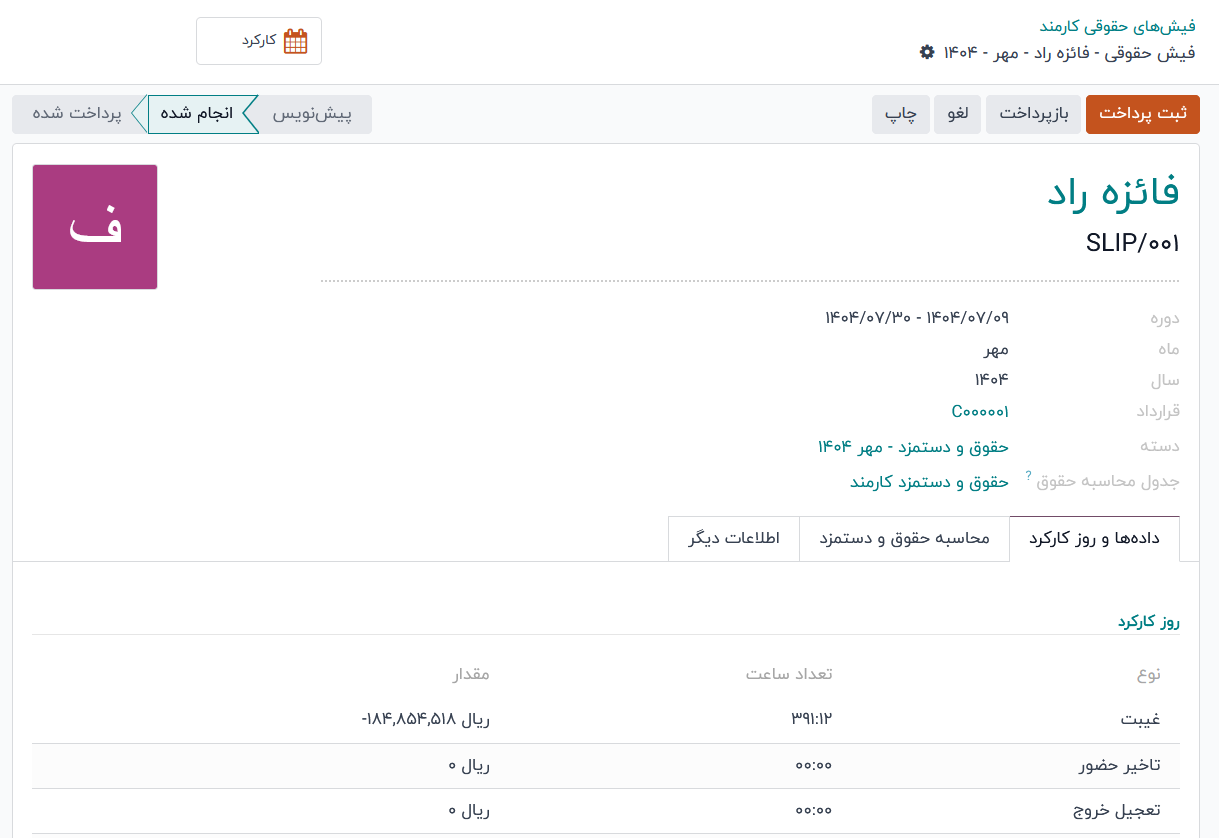Open salary structure link حقوق و دستمزد کارمند
Viewport: 1219px width, 838px height.
tap(929, 482)
